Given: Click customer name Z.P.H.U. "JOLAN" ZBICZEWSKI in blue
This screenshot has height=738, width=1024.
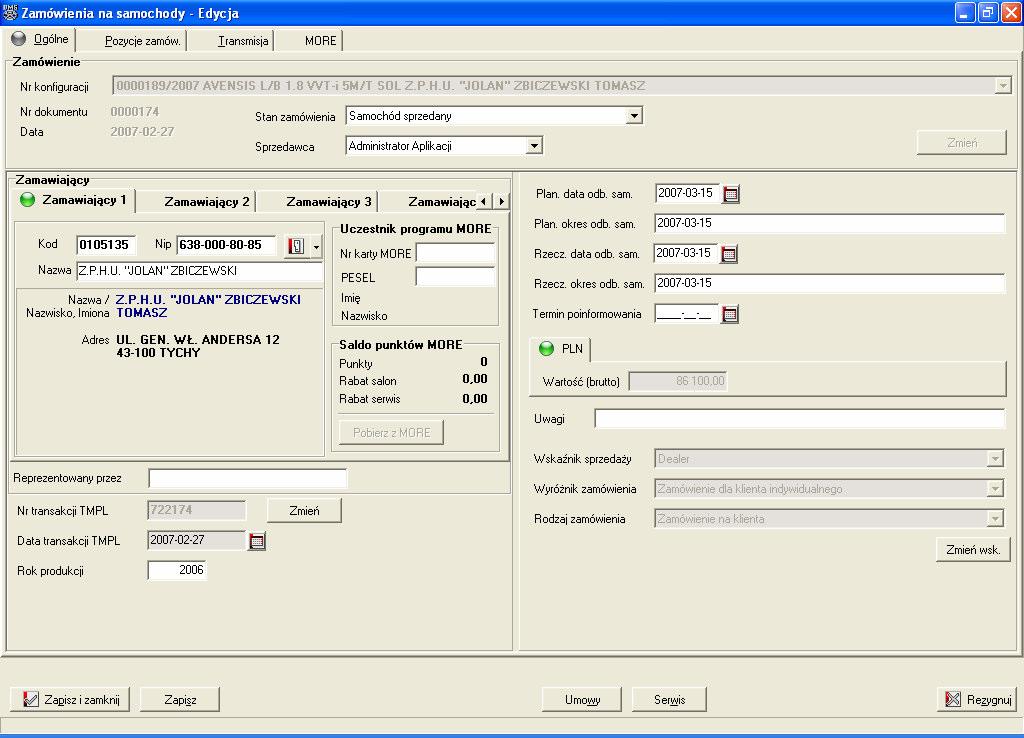Looking at the screenshot, I should click(x=208, y=300).
